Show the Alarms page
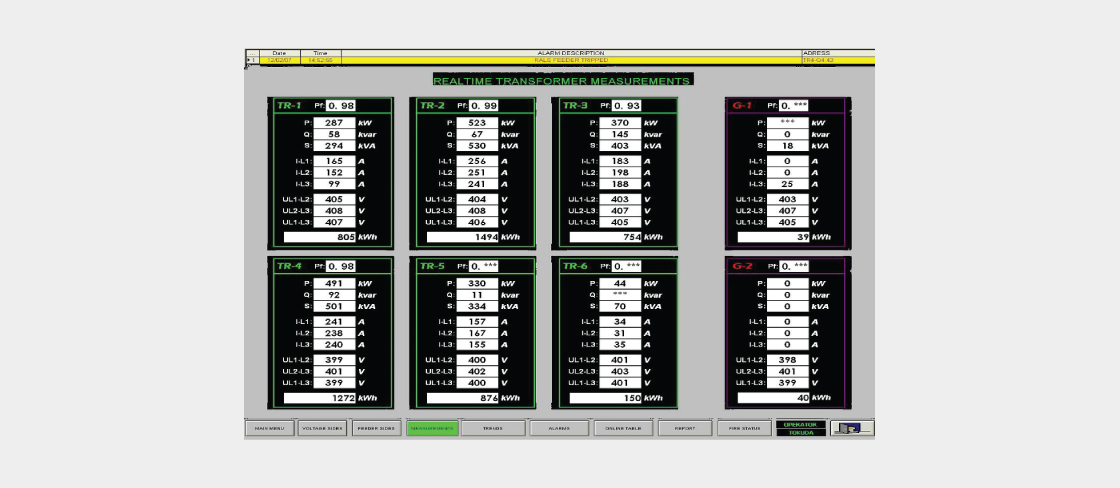The height and width of the screenshot is (488, 1120). click(x=559, y=429)
